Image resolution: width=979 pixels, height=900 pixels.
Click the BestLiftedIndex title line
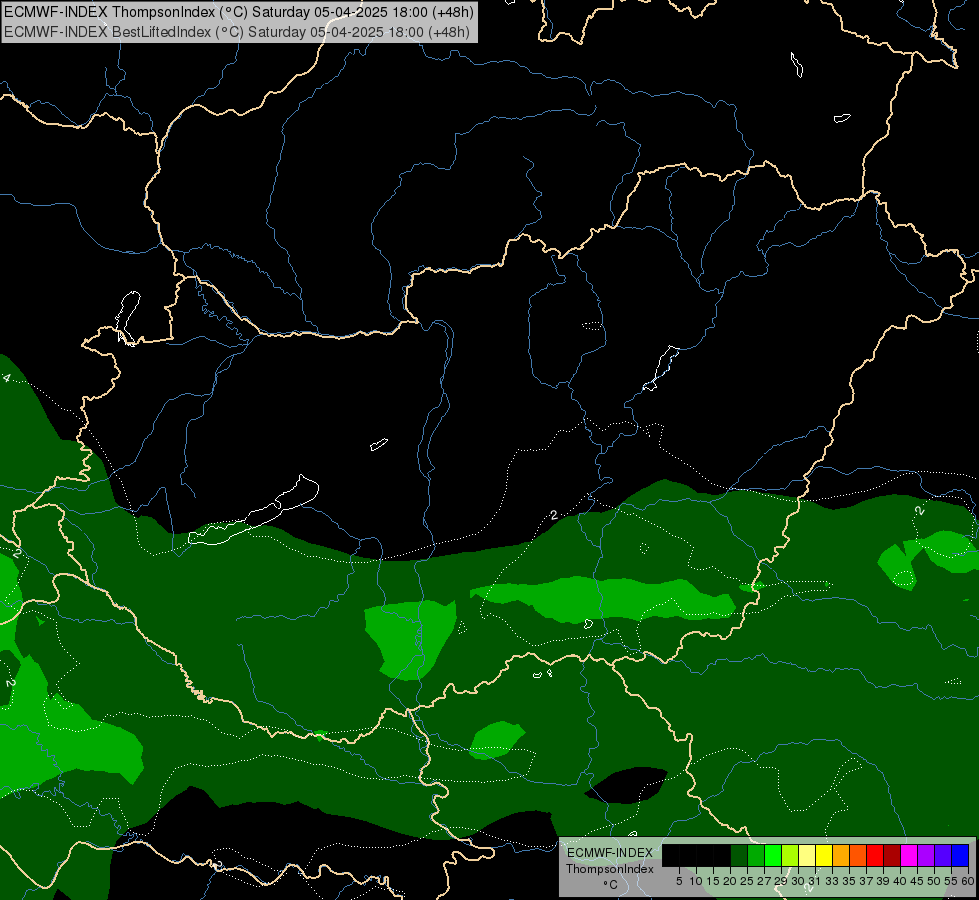tap(237, 32)
